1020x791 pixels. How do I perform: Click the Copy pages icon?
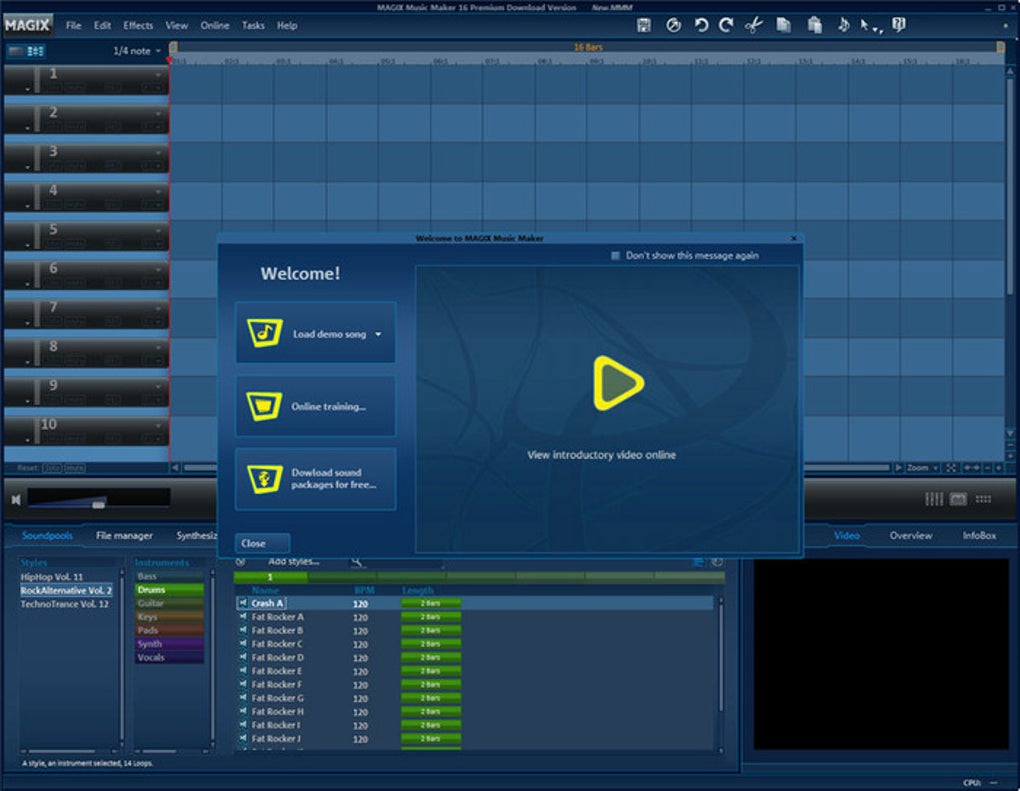tap(784, 25)
